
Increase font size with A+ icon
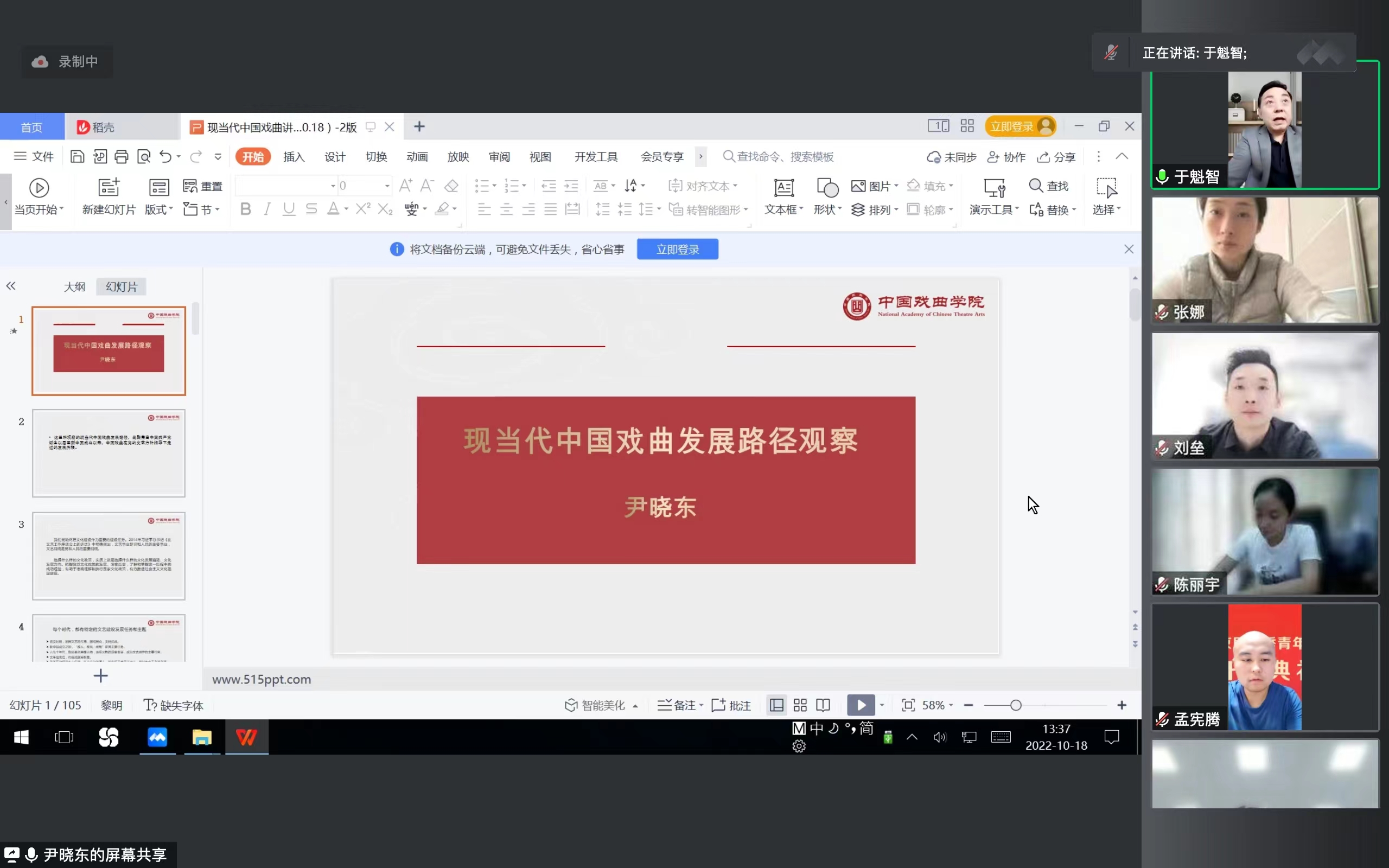[406, 185]
